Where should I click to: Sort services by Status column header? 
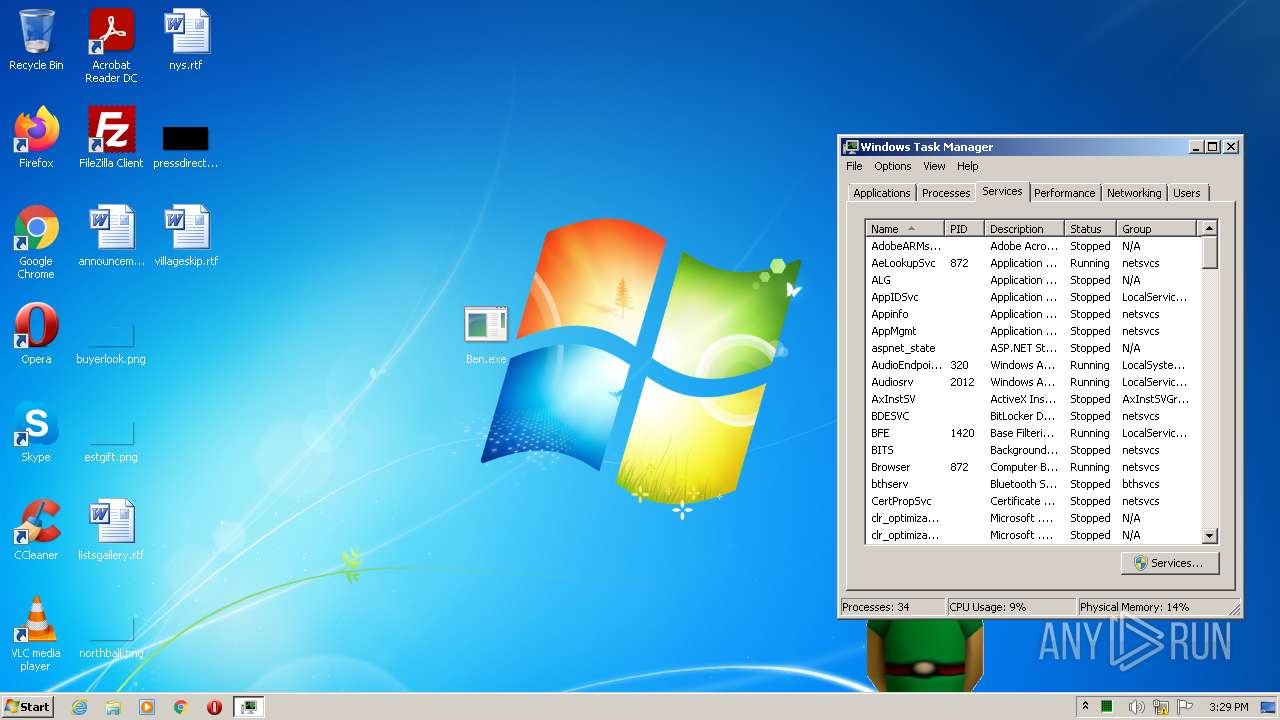pos(1090,229)
